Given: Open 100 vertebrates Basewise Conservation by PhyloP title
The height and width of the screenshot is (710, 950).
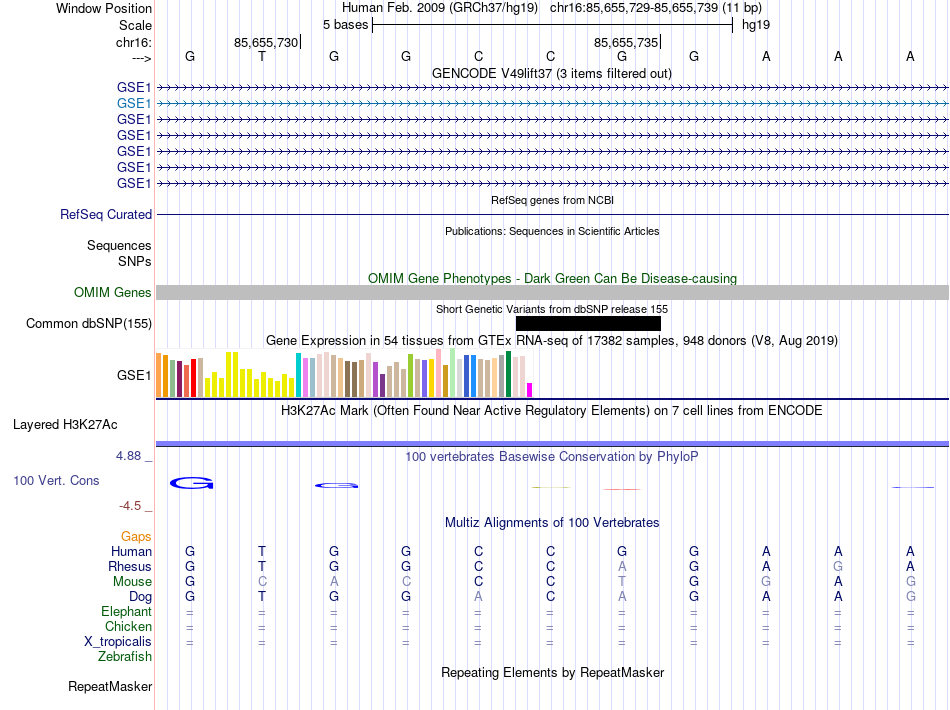Looking at the screenshot, I should (552, 456).
